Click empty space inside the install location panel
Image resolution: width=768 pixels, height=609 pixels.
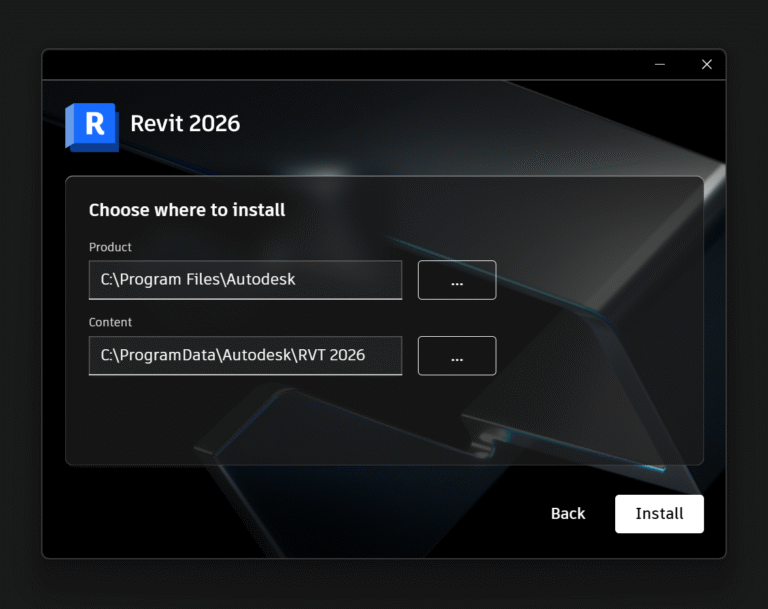300,420
